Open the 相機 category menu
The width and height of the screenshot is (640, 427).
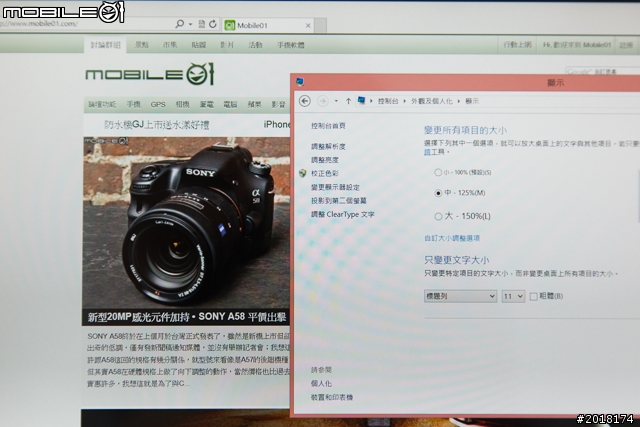tap(182, 105)
